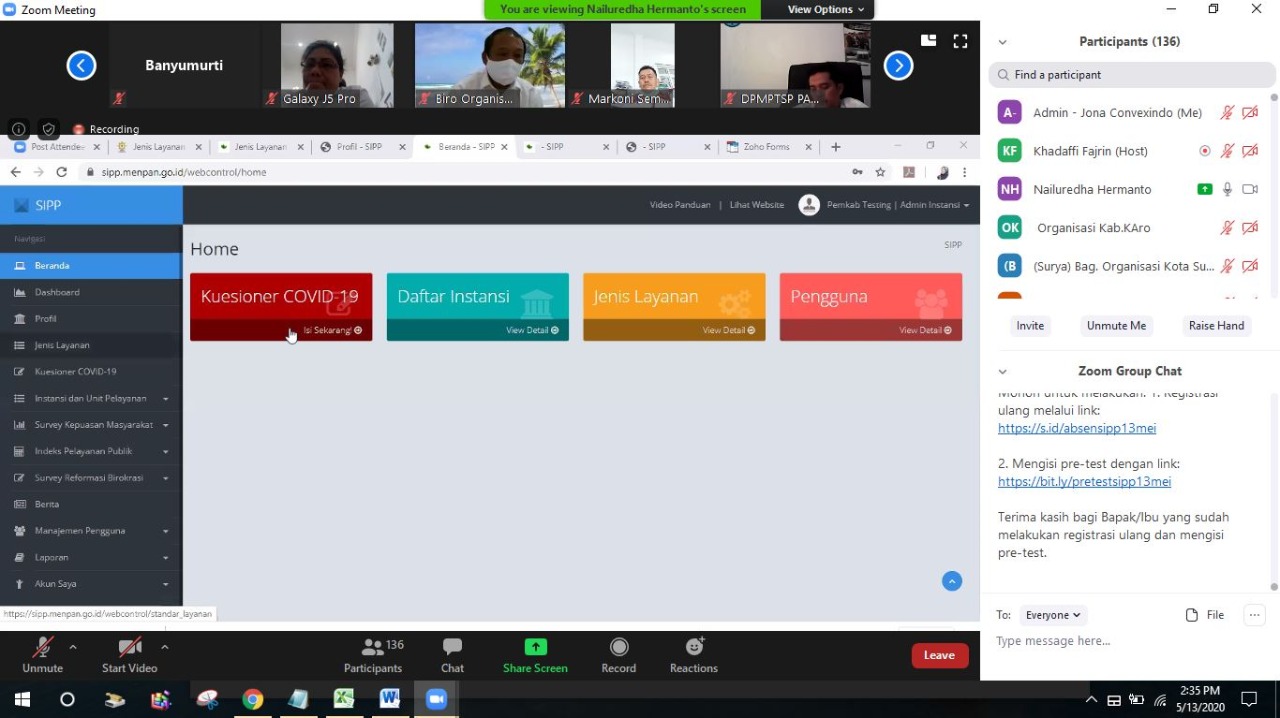Screen dimensions: 1280x718
Task: Open Berita in SIPP sidebar
Action: 91,504
